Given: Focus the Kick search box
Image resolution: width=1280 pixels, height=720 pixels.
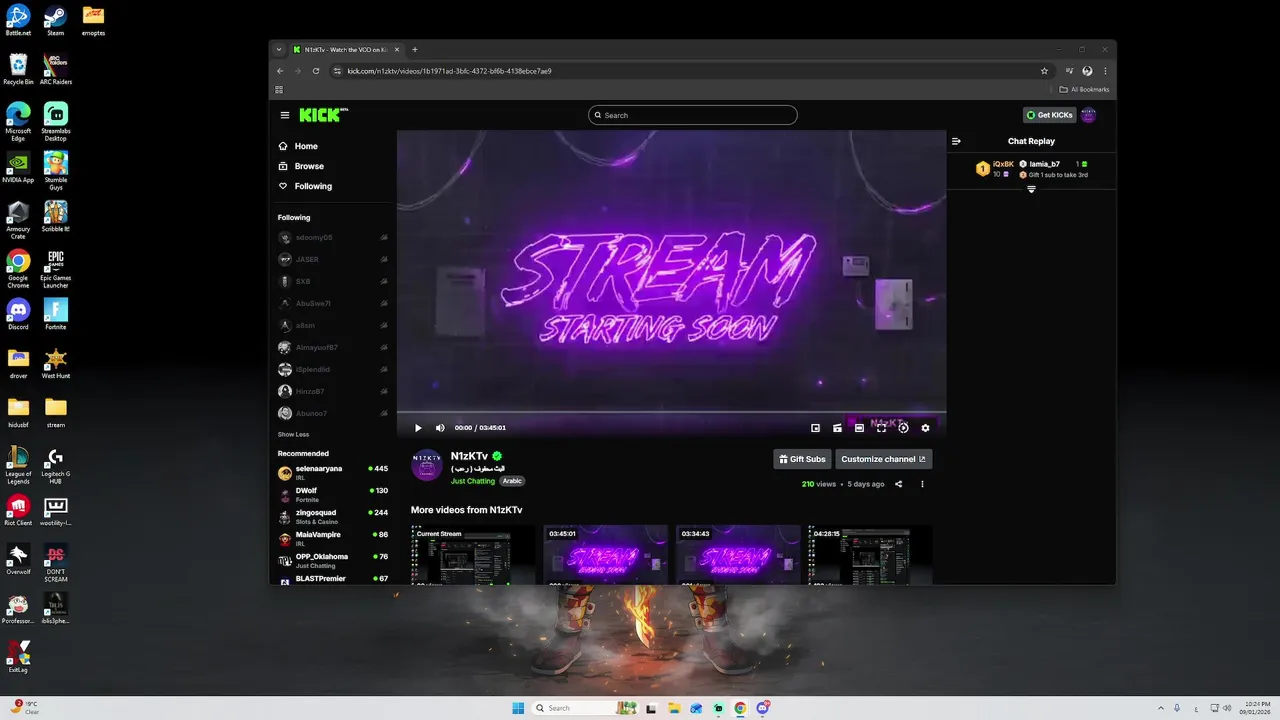Looking at the screenshot, I should (693, 115).
